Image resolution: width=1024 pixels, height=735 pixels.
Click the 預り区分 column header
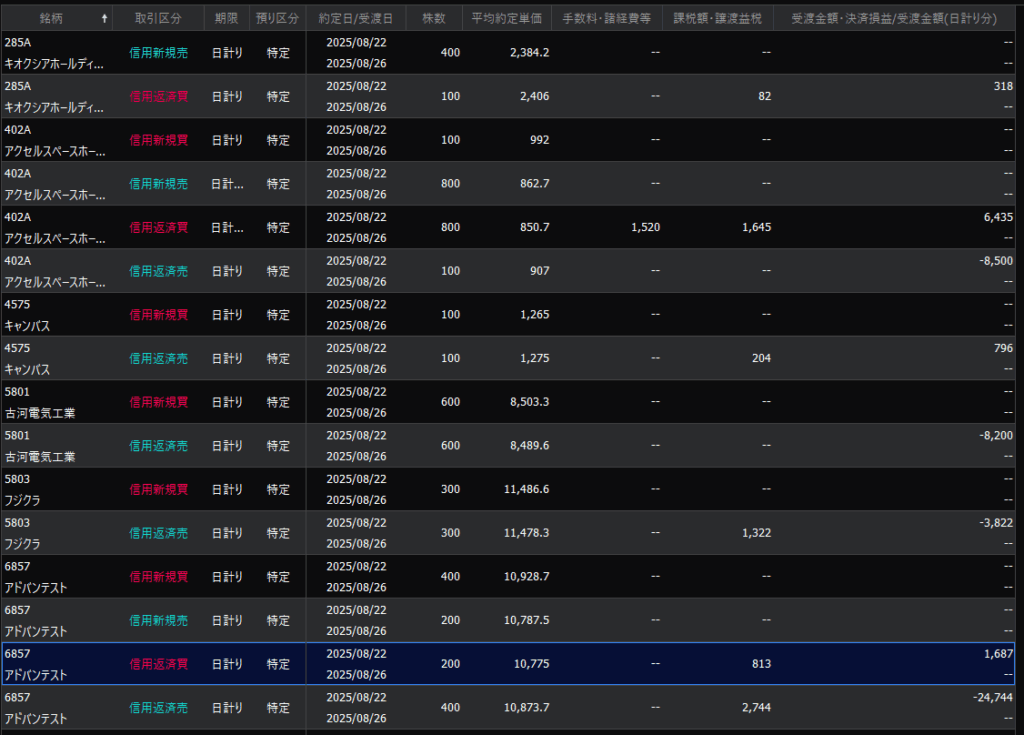point(277,18)
